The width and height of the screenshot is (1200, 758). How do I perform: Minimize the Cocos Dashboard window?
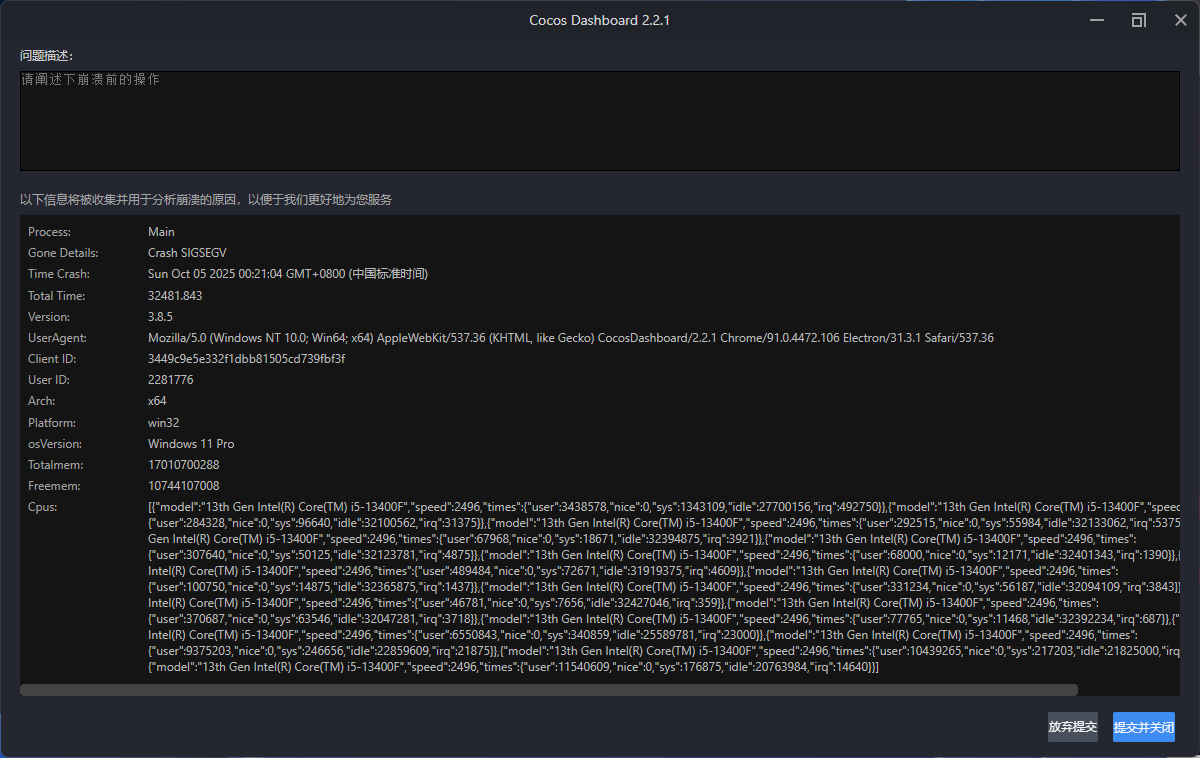coord(1096,20)
